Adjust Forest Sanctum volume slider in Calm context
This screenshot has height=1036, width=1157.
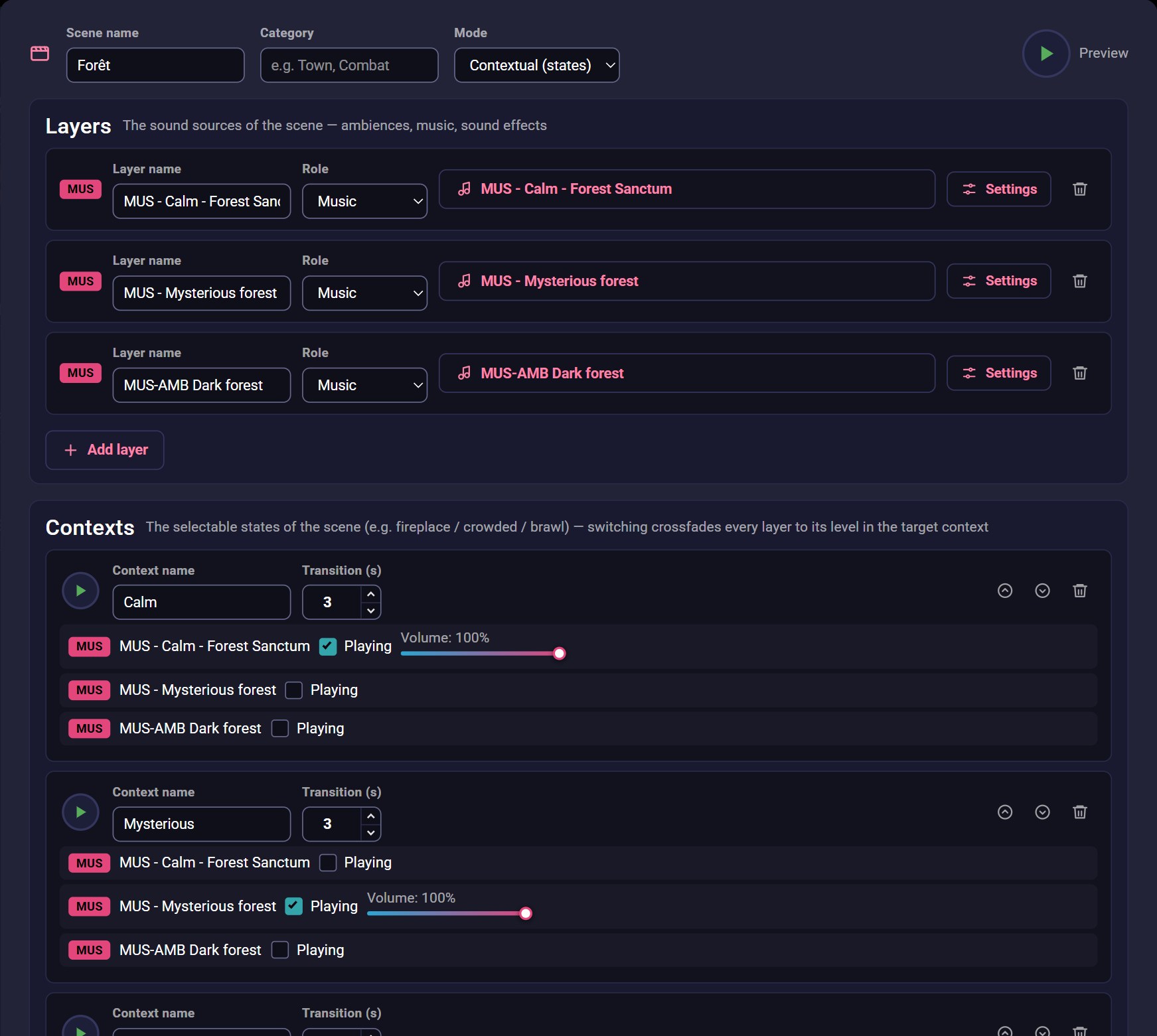pyautogui.click(x=483, y=654)
